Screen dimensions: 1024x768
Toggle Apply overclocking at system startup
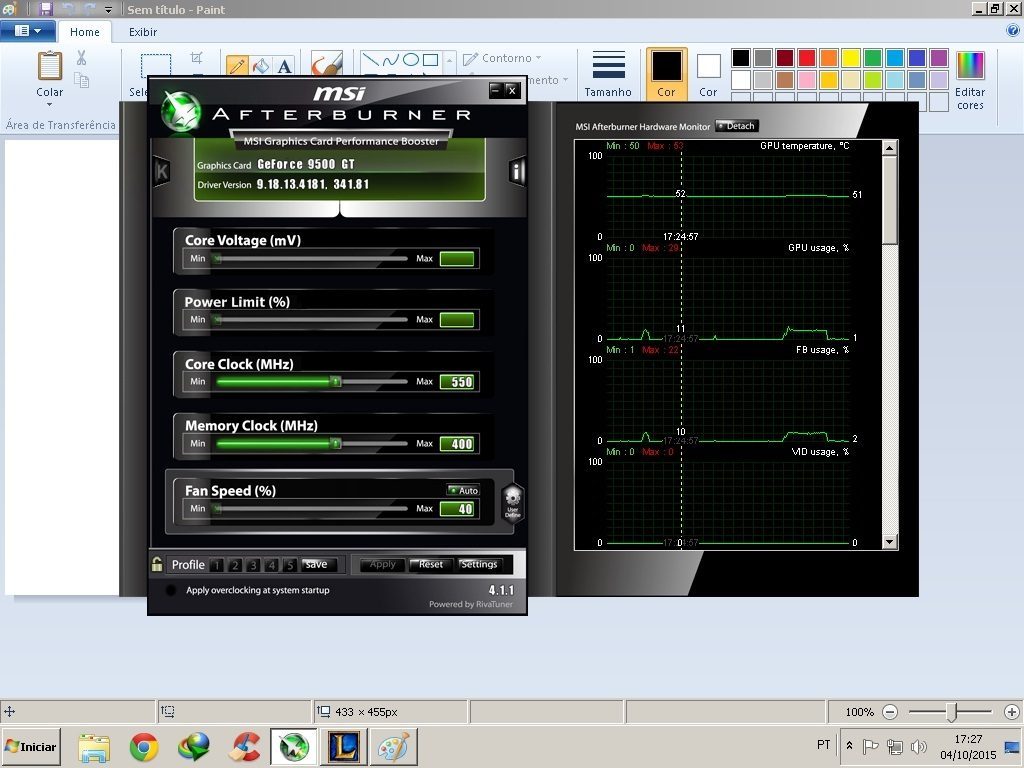pyautogui.click(x=171, y=590)
